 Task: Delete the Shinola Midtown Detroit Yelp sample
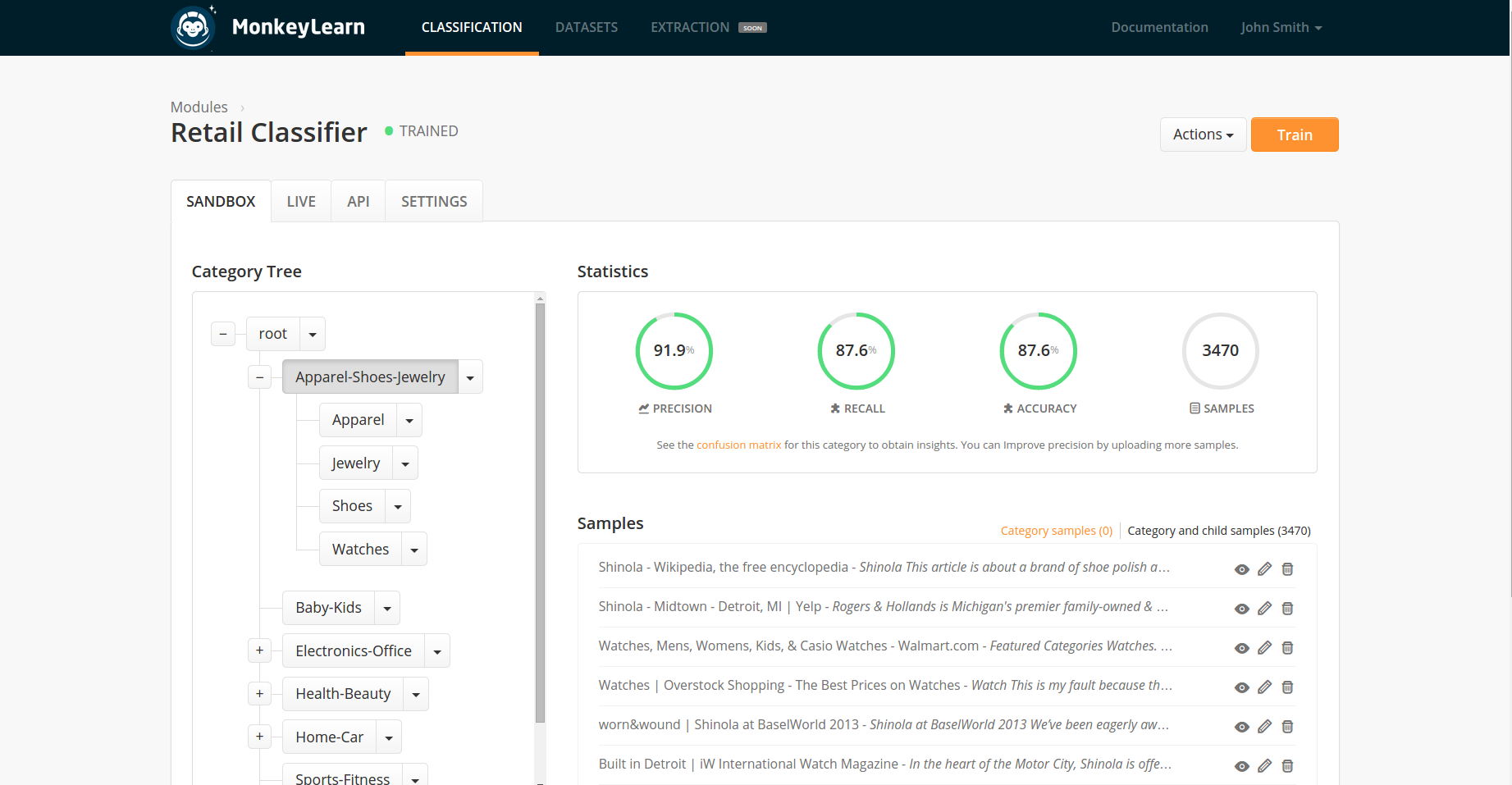coord(1288,609)
